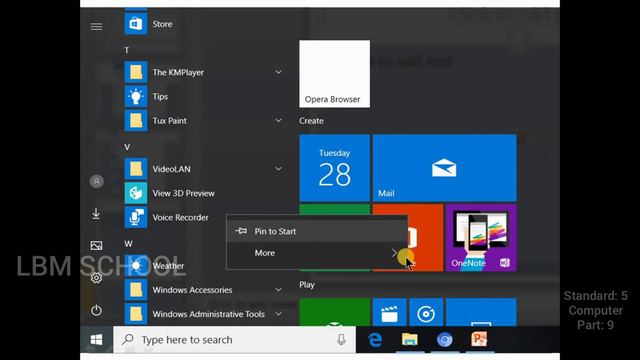Click the VideoLAN folder icon

click(136, 169)
